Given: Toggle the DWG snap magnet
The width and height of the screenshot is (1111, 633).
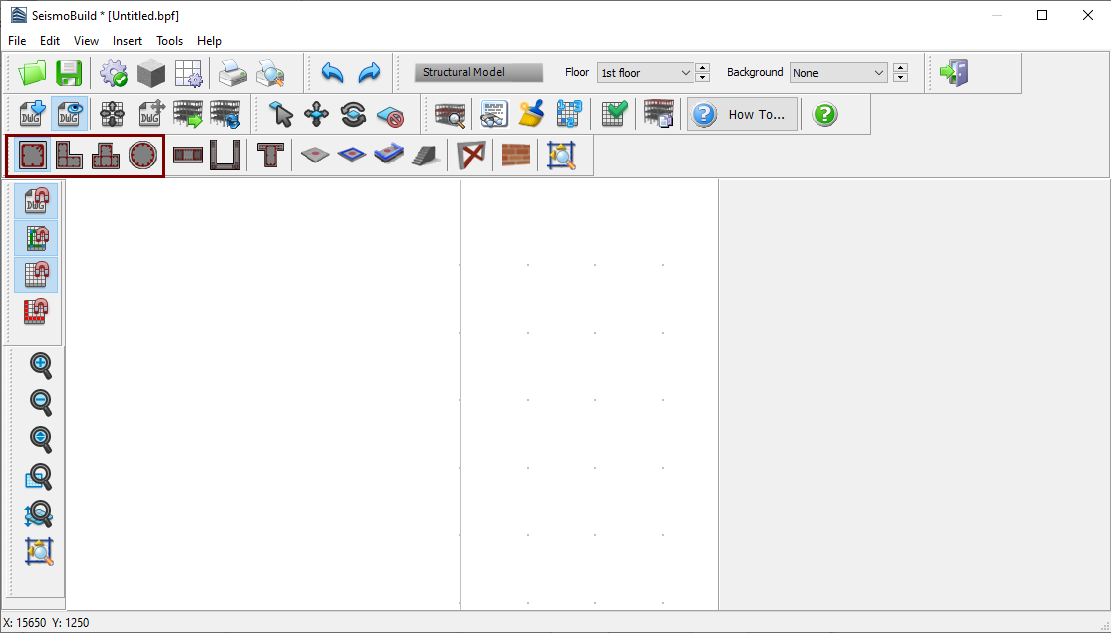Looking at the screenshot, I should 36,201.
